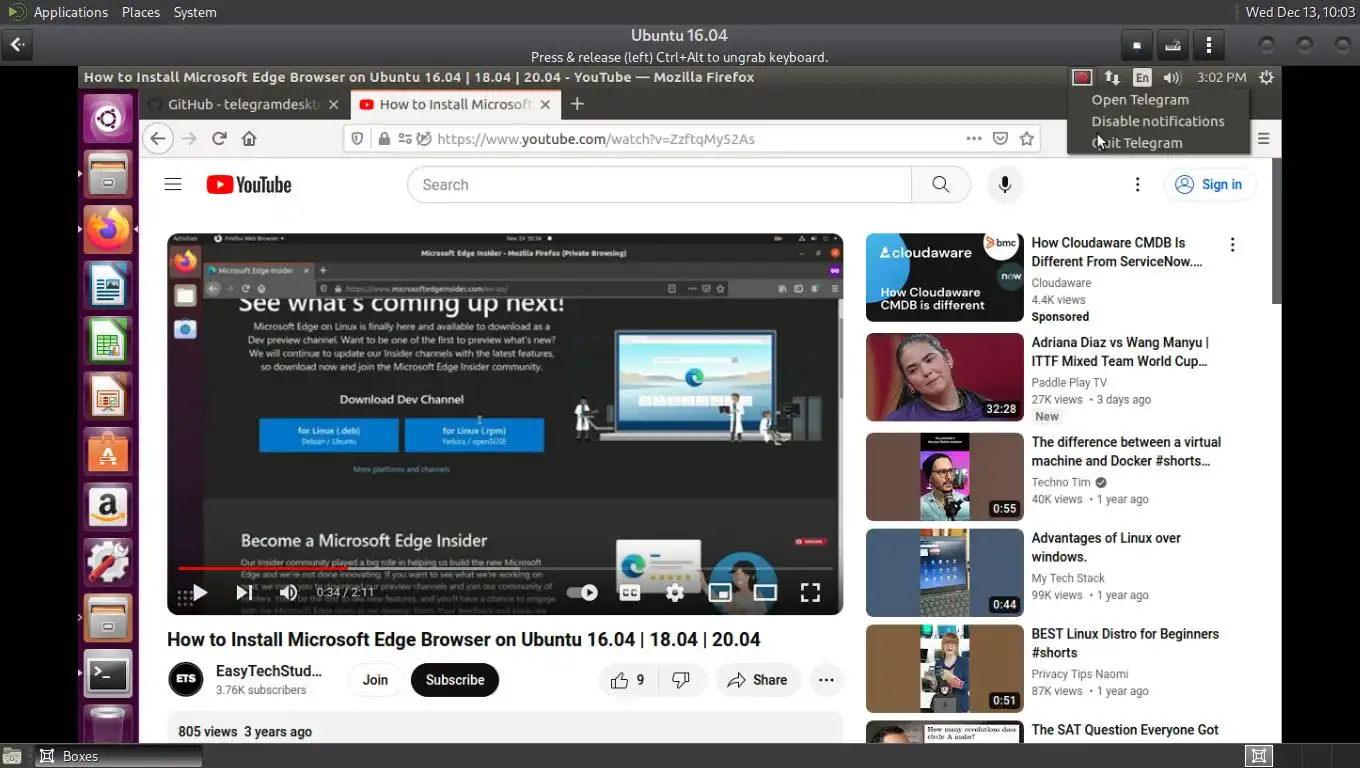Share the video
Screen dimensions: 1360x768
(758, 680)
